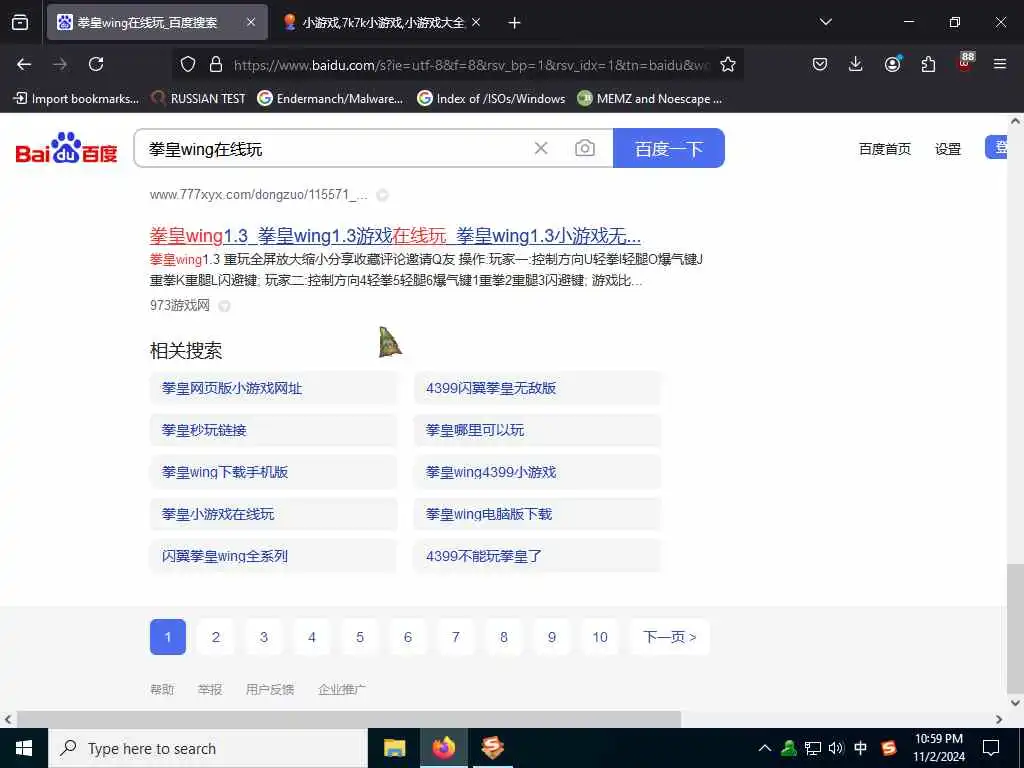Open a new browser tab
The image size is (1024, 768).
coord(514,23)
